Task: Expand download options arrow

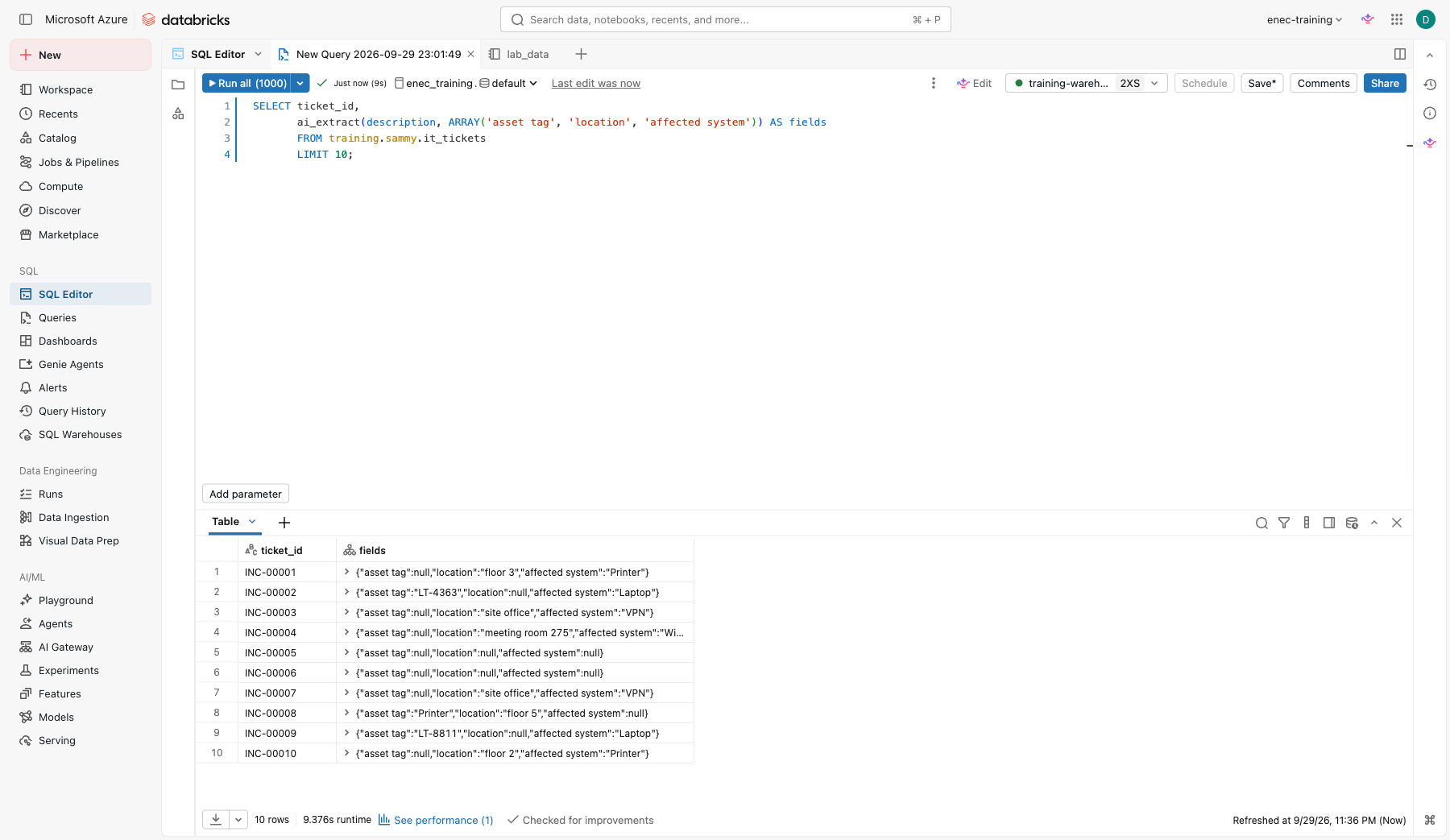Action: 238,820
